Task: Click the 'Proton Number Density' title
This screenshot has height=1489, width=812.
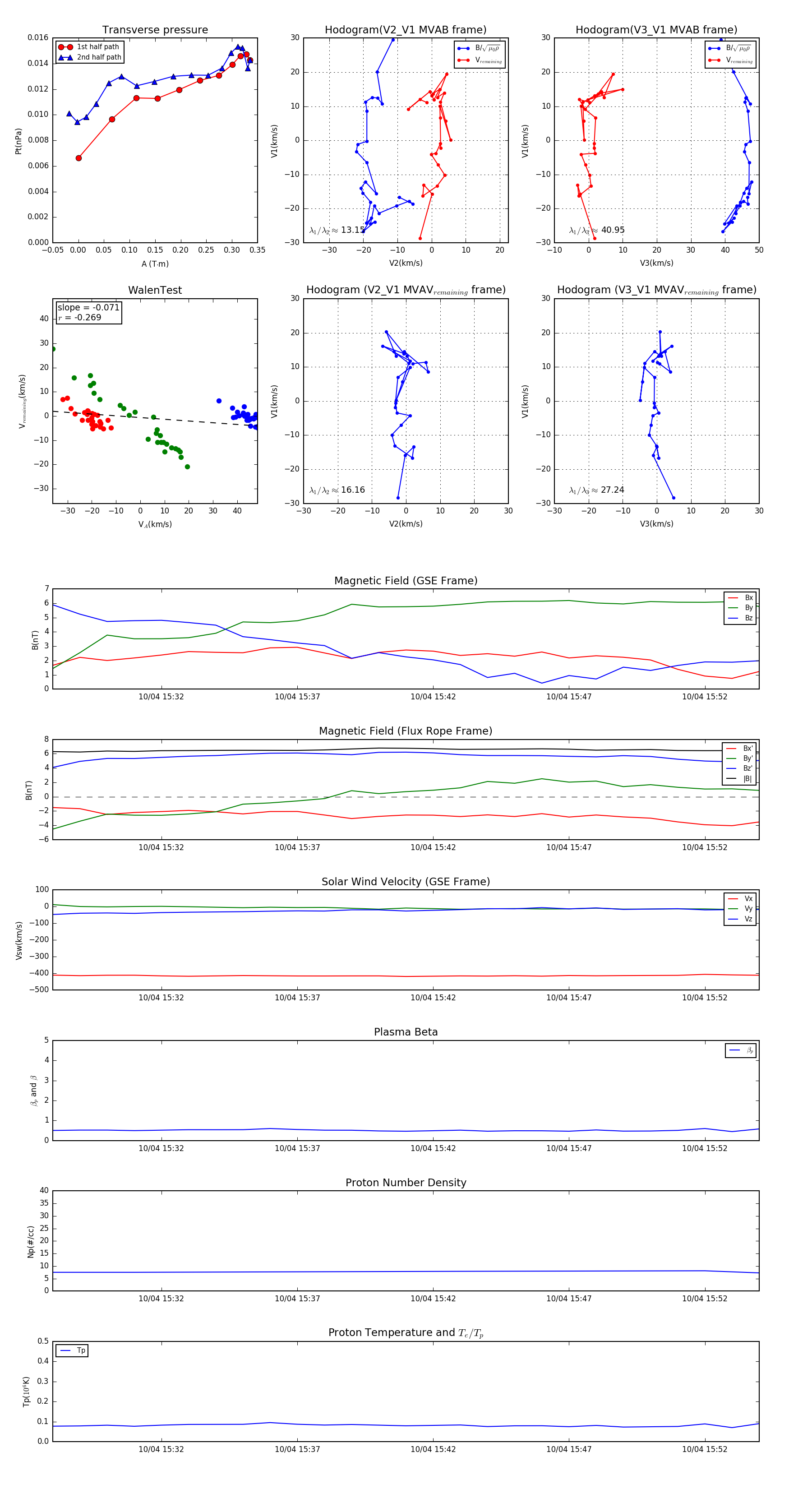Action: coord(406,1183)
